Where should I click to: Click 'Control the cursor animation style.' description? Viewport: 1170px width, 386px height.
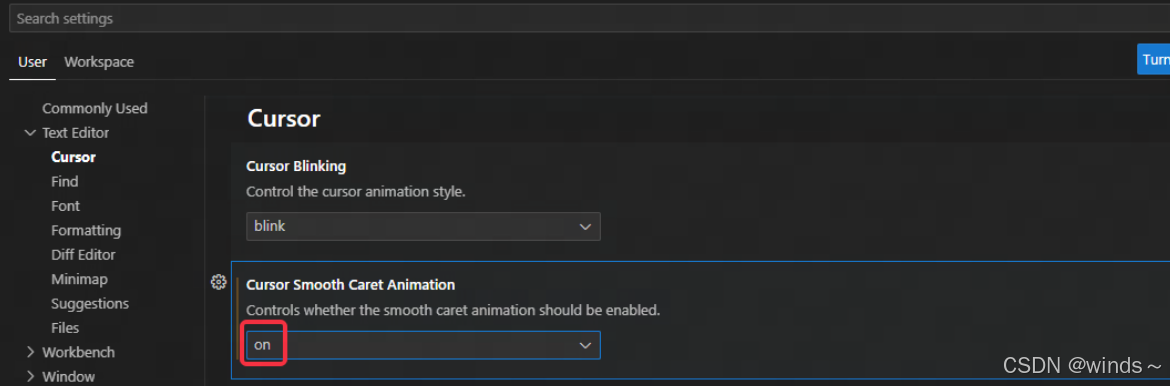(356, 192)
